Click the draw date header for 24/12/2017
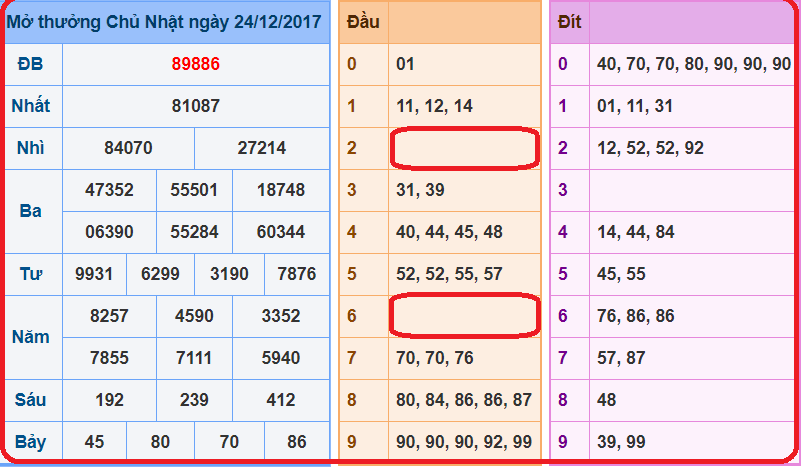The width and height of the screenshot is (802, 467). pyautogui.click(x=166, y=22)
